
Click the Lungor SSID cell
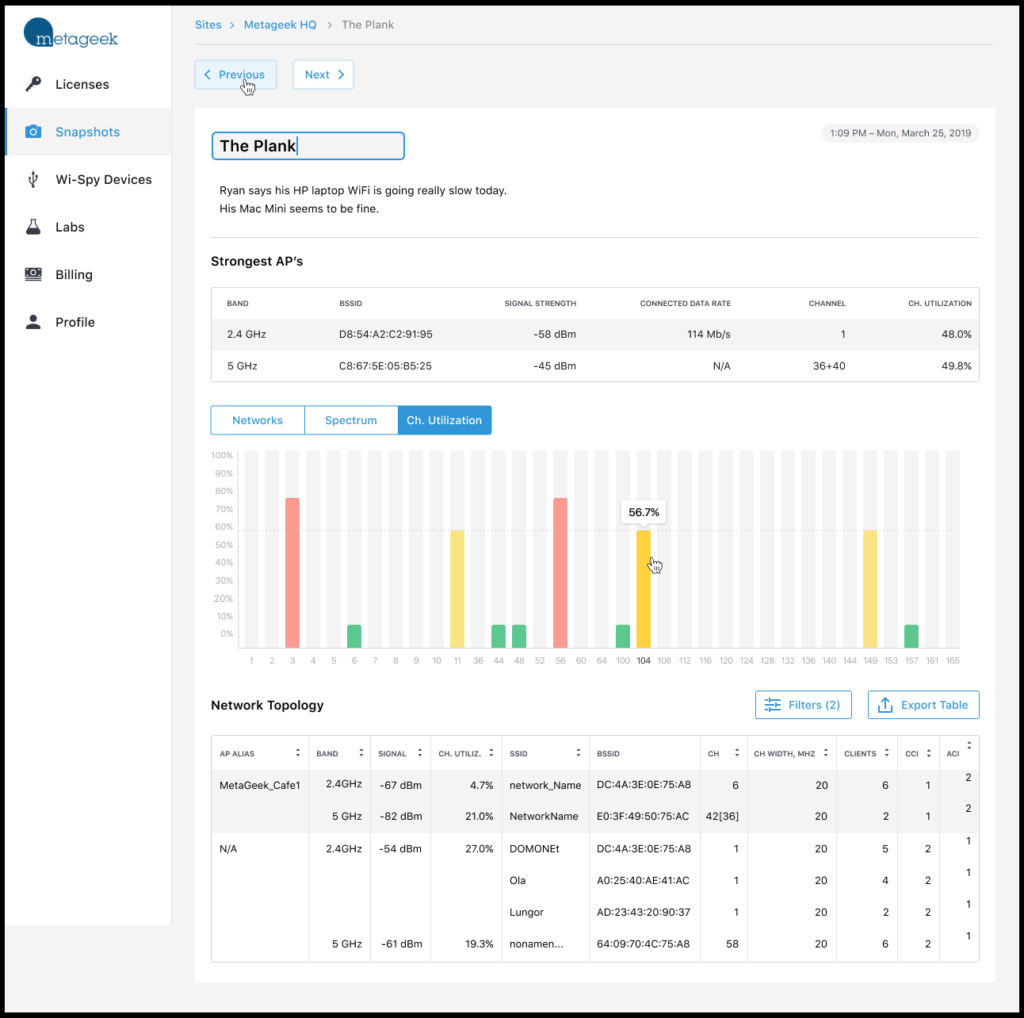pyautogui.click(x=526, y=912)
